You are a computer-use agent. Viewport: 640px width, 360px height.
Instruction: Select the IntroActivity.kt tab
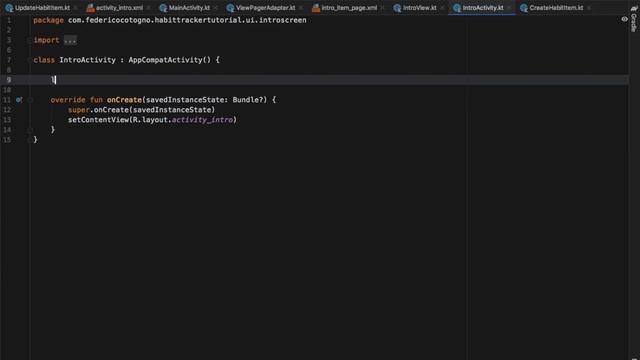point(483,8)
